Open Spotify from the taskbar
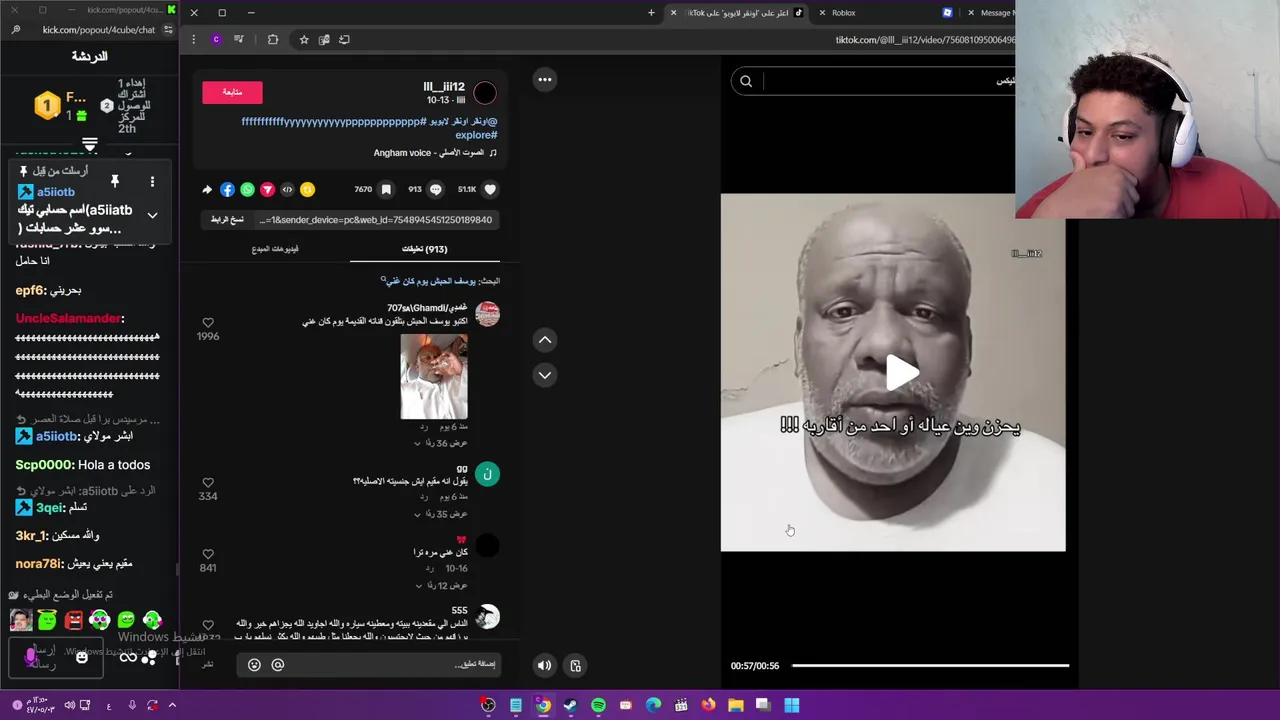Viewport: 1280px width, 720px height. coord(598,705)
